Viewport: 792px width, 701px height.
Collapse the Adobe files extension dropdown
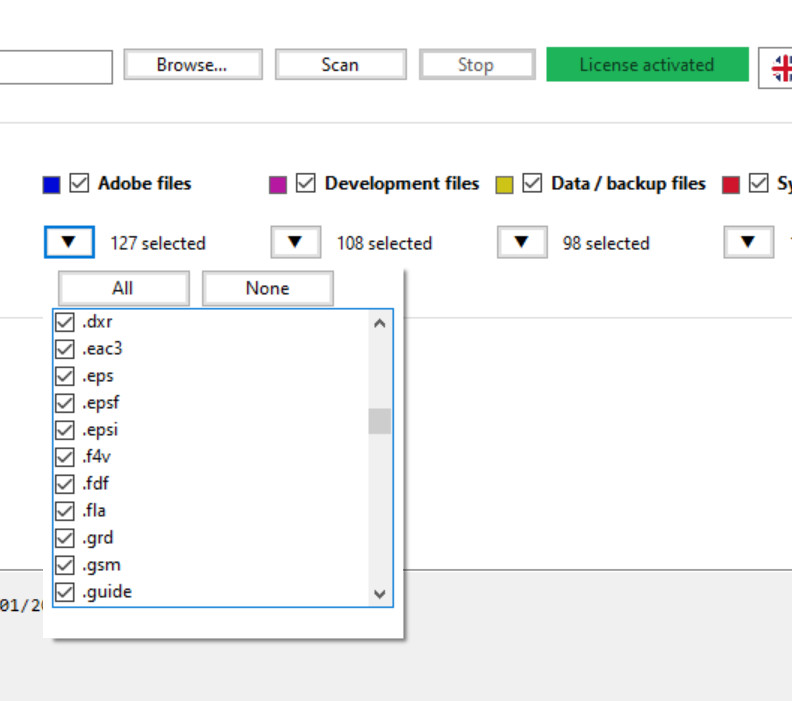[x=69, y=242]
